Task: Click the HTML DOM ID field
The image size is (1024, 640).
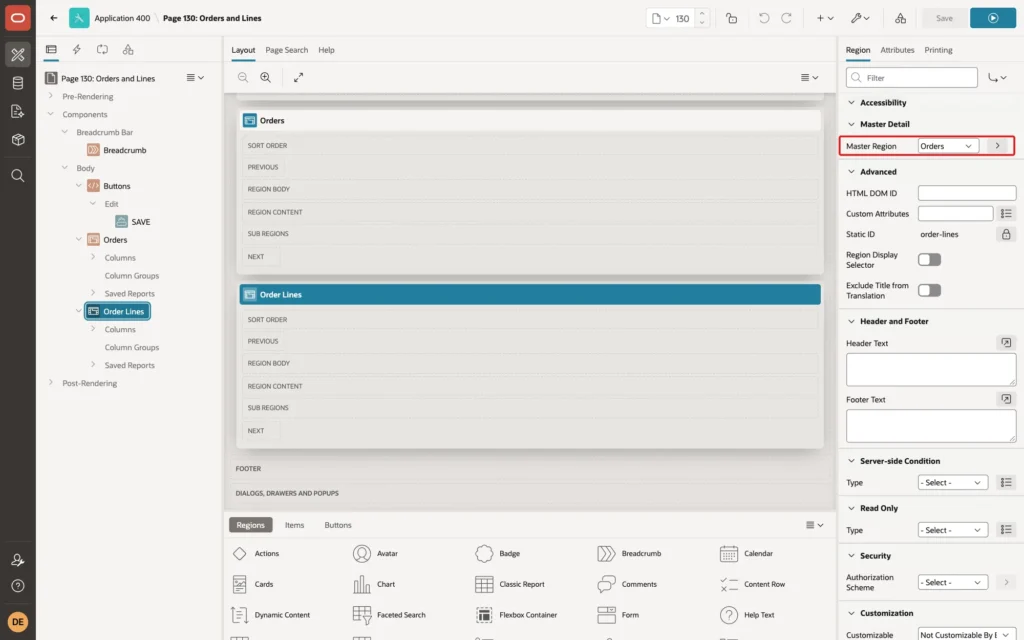Action: (x=967, y=193)
